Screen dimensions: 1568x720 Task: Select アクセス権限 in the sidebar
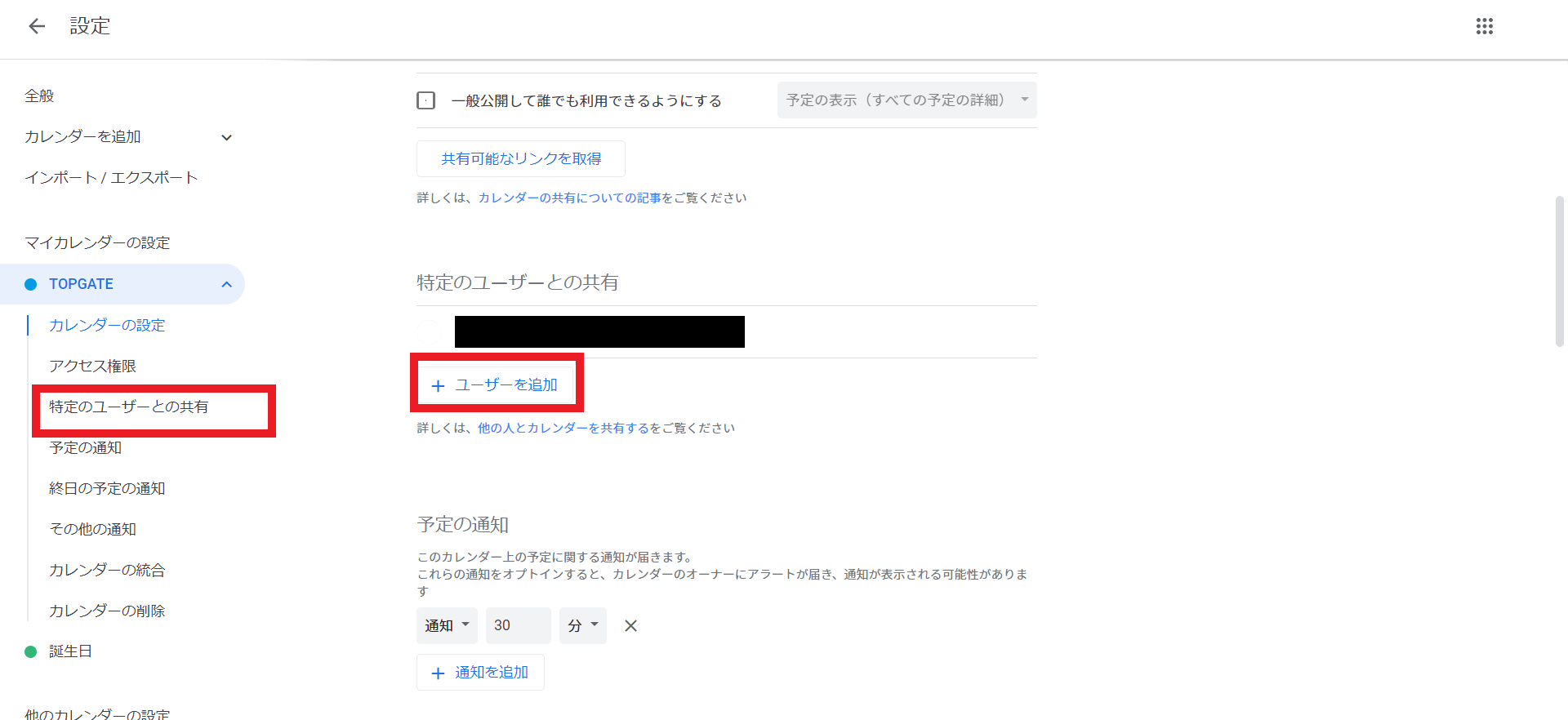92,366
